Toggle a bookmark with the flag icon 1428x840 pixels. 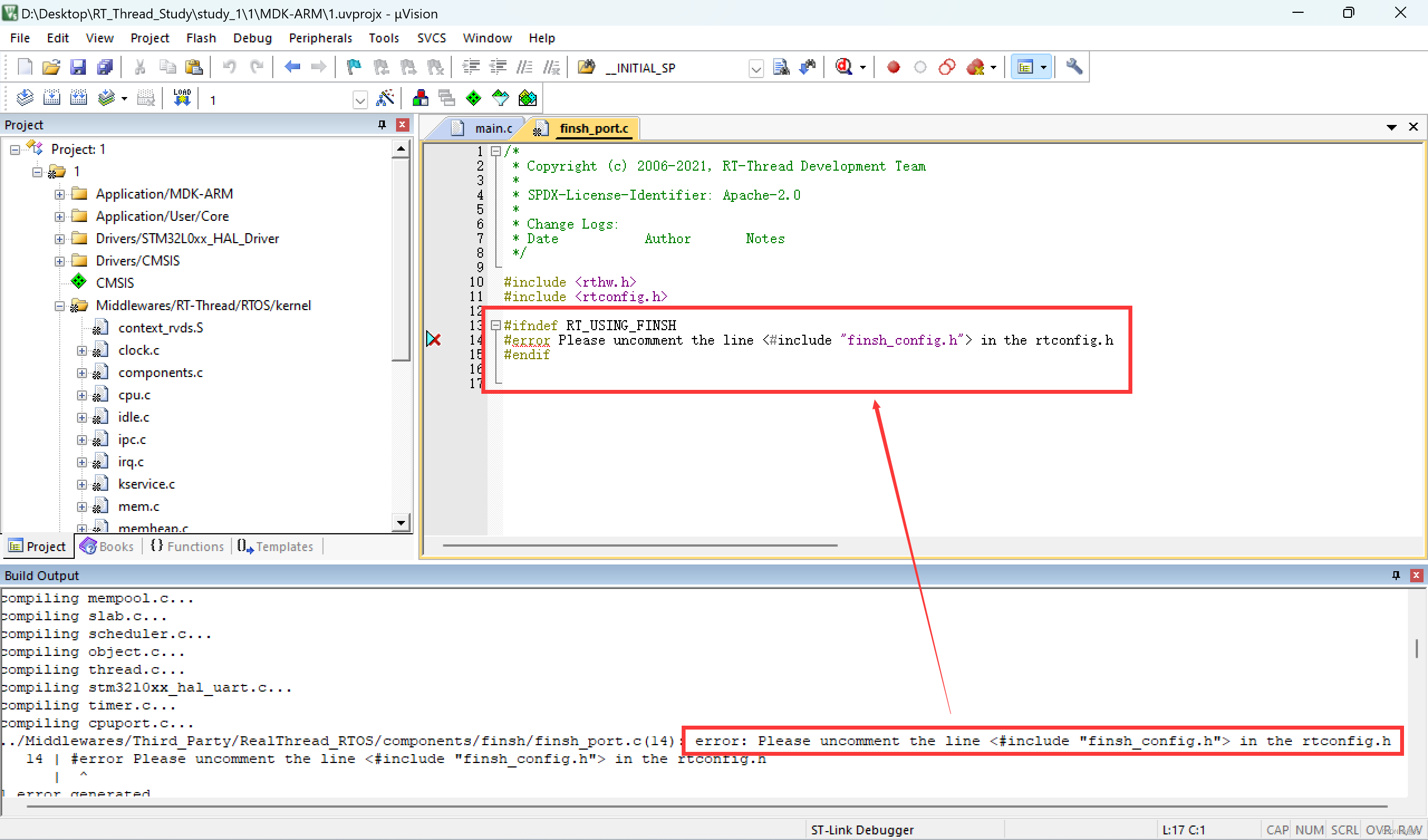pyautogui.click(x=353, y=67)
